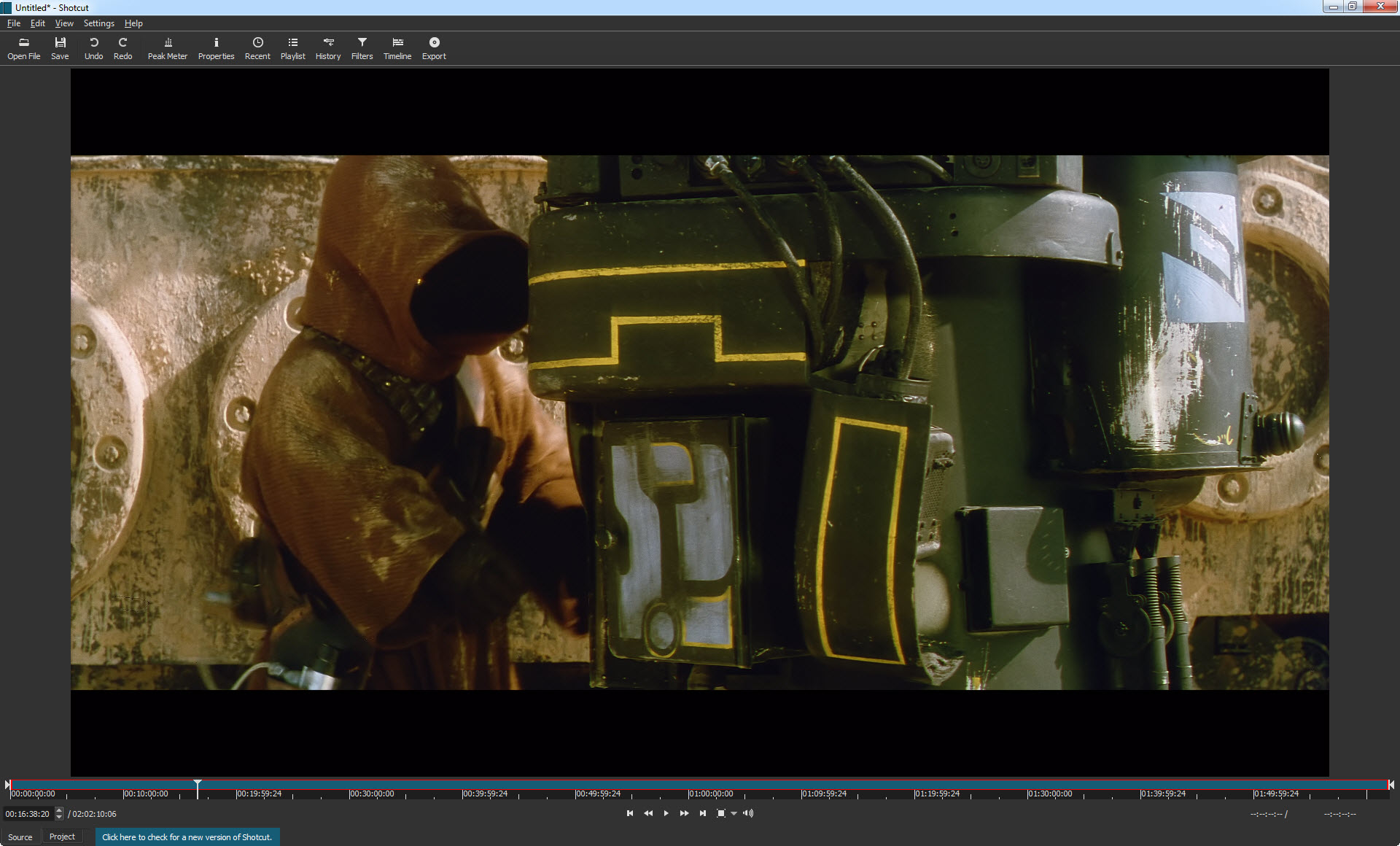Click the check for new Shotcut version link
The width and height of the screenshot is (1400, 846).
(x=187, y=837)
